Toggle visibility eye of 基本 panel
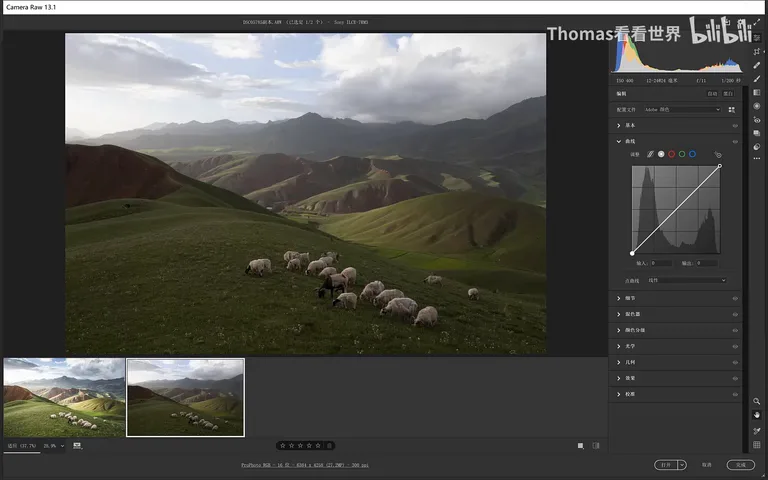768x480 pixels. click(x=735, y=126)
